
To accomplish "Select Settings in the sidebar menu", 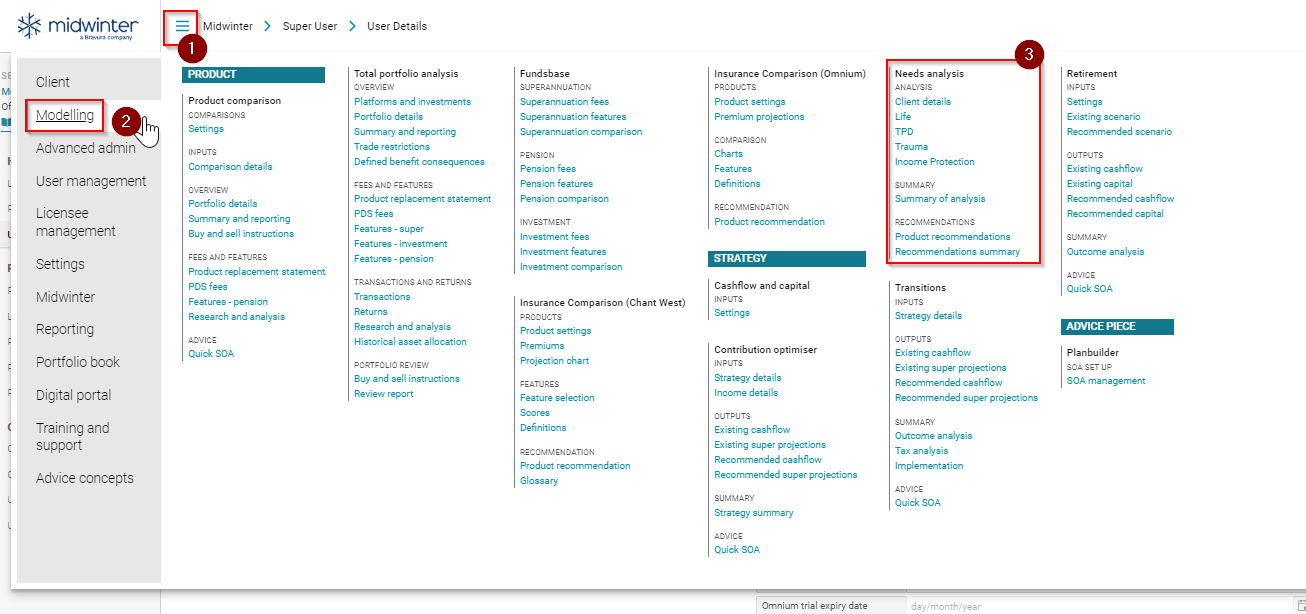I will pos(60,264).
